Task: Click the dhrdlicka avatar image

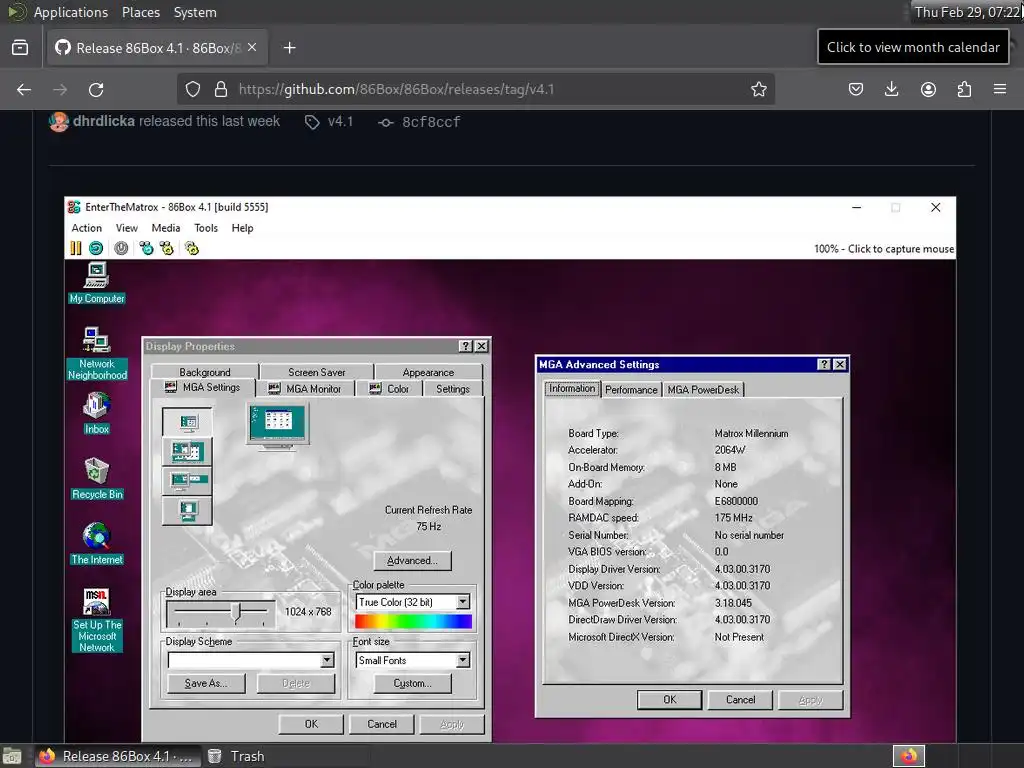Action: 59,121
